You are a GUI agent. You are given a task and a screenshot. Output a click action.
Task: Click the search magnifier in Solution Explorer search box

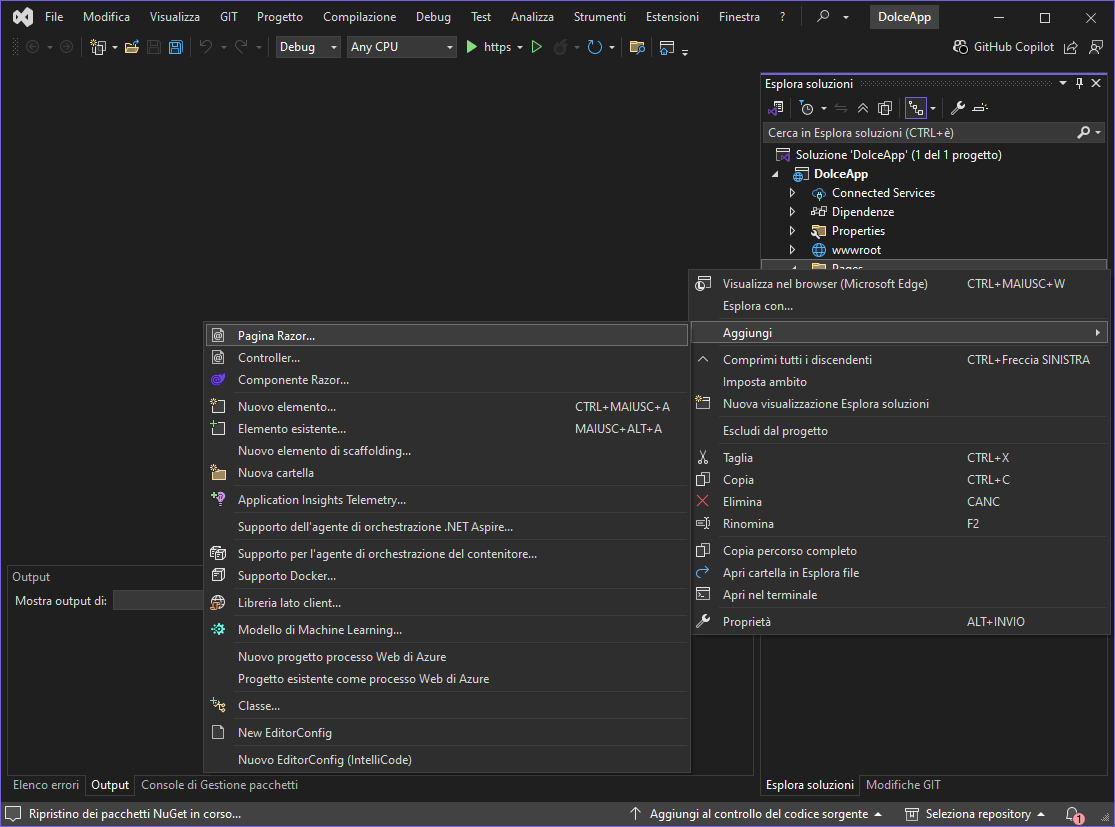(x=1084, y=132)
